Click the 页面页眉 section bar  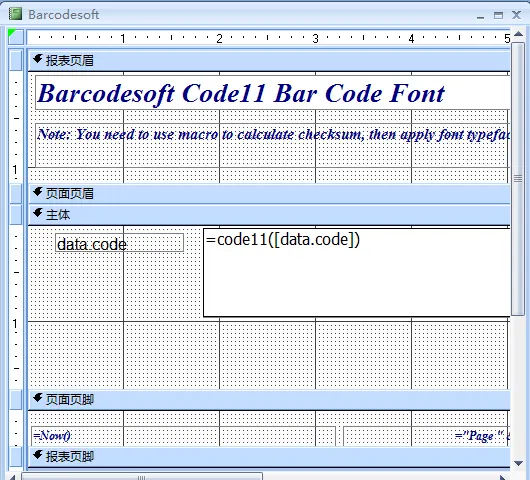click(x=269, y=194)
